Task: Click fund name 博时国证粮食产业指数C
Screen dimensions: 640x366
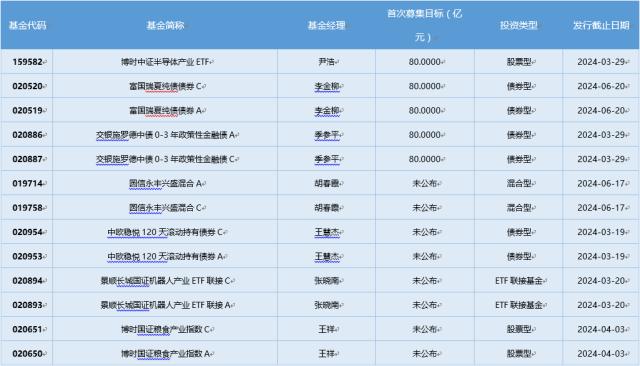Action: pos(165,329)
